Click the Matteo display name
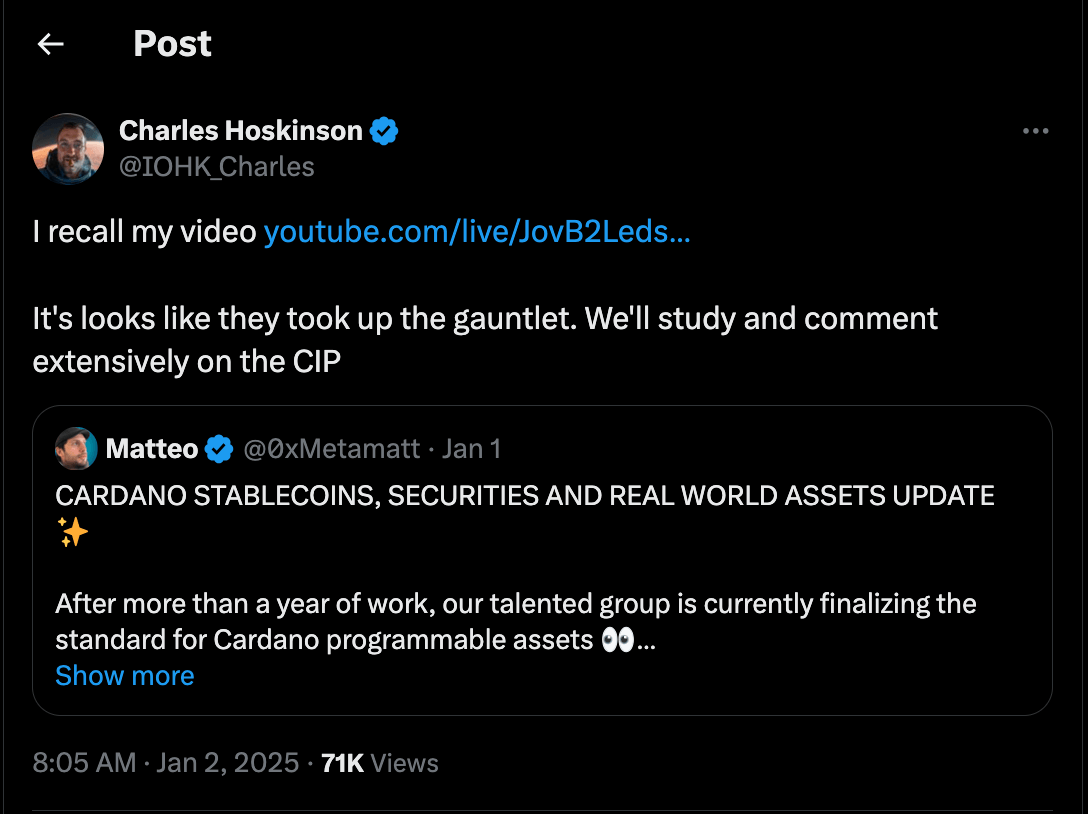The image size is (1088, 814). pyautogui.click(x=152, y=449)
